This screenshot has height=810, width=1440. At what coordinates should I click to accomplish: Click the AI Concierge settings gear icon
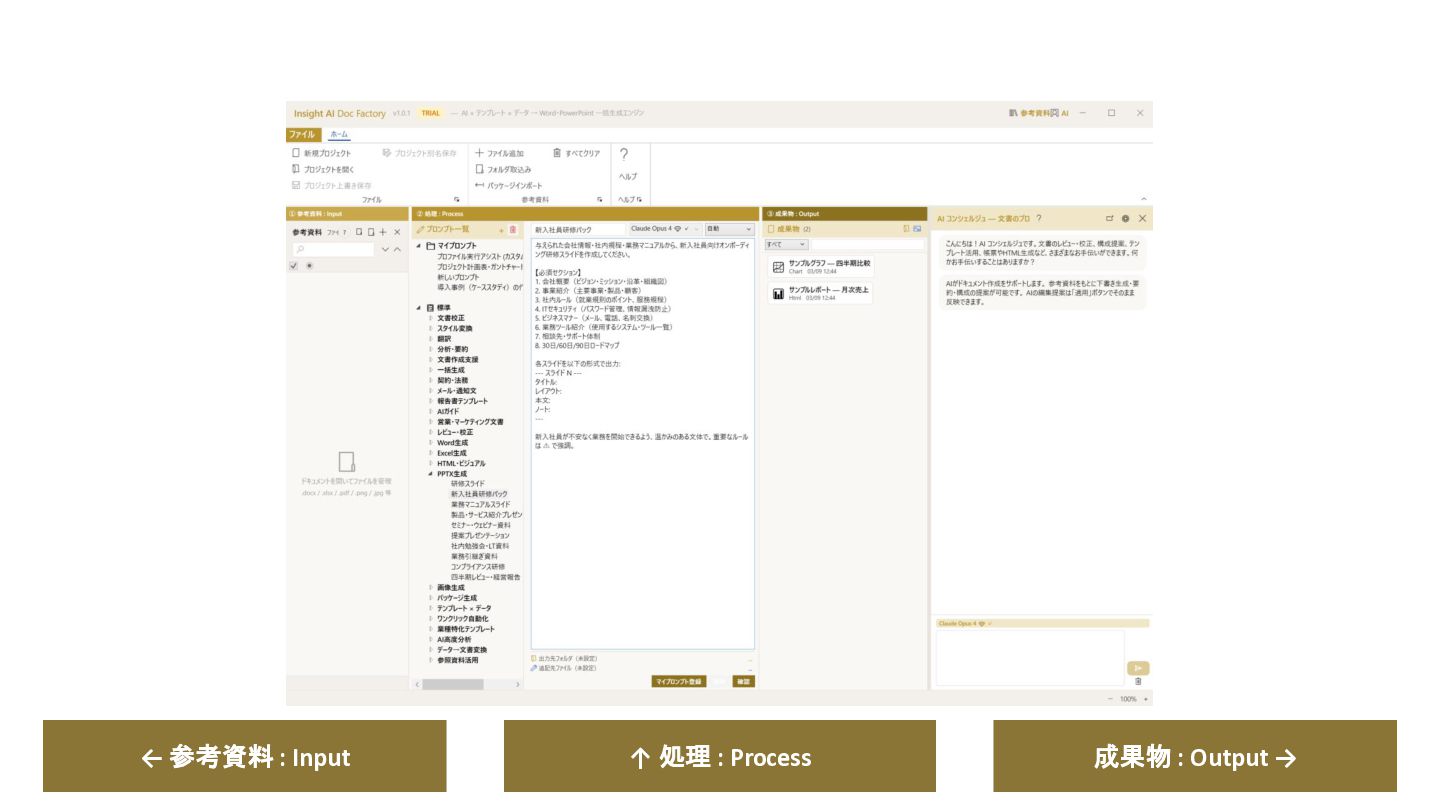[x=1125, y=218]
